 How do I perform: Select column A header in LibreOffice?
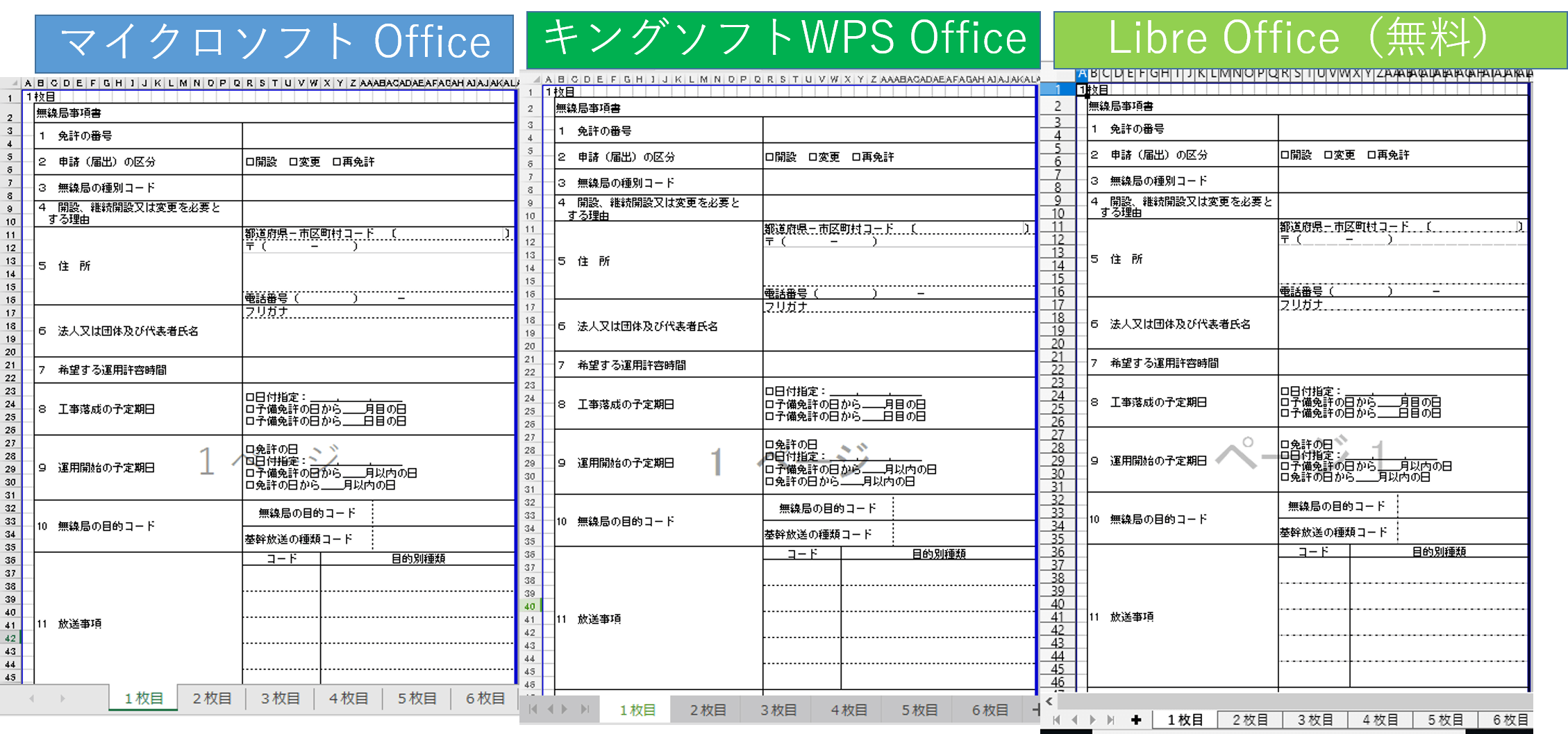tap(1082, 73)
